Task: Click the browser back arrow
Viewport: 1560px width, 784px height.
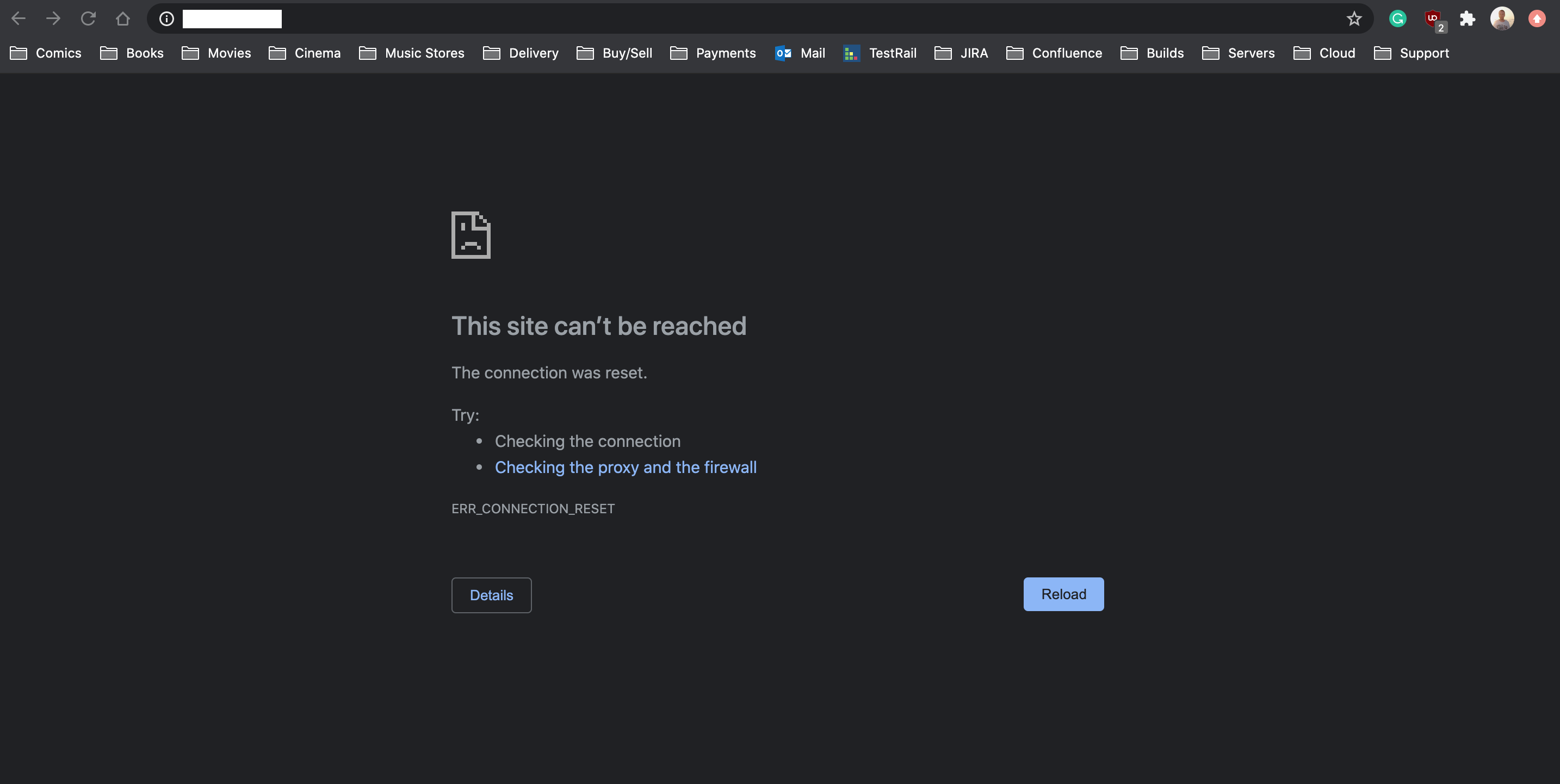Action: coord(18,19)
